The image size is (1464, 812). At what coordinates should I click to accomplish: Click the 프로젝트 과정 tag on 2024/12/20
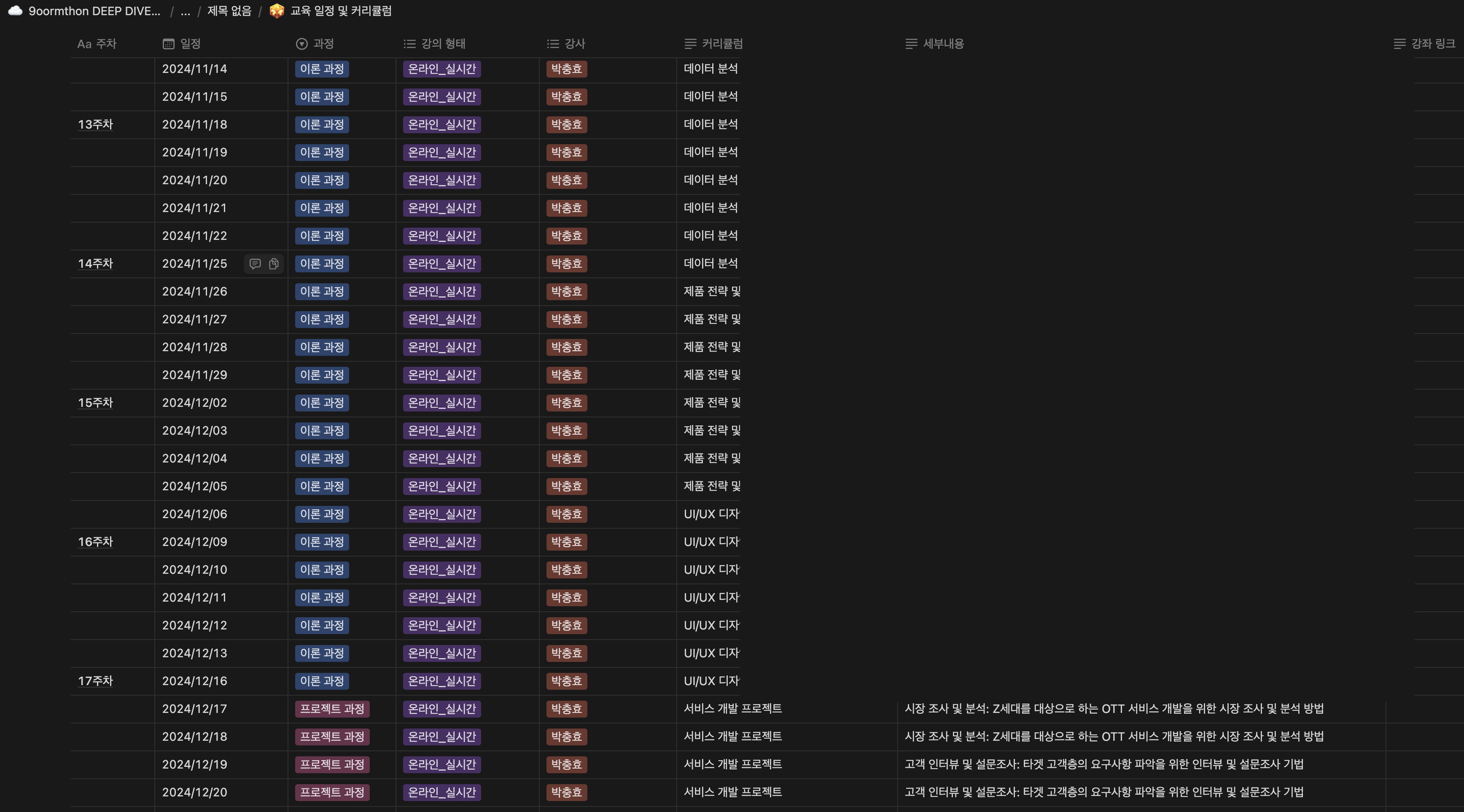pos(332,792)
